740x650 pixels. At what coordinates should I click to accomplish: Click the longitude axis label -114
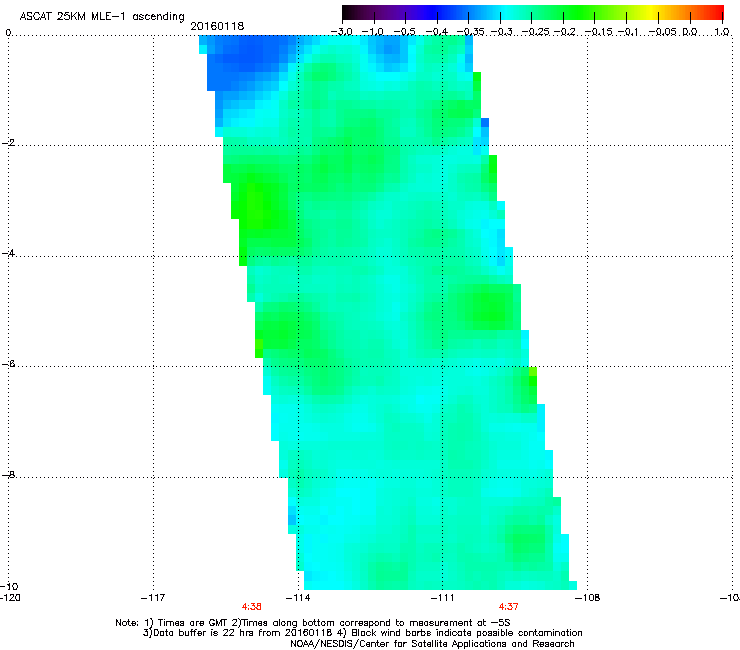click(x=298, y=598)
